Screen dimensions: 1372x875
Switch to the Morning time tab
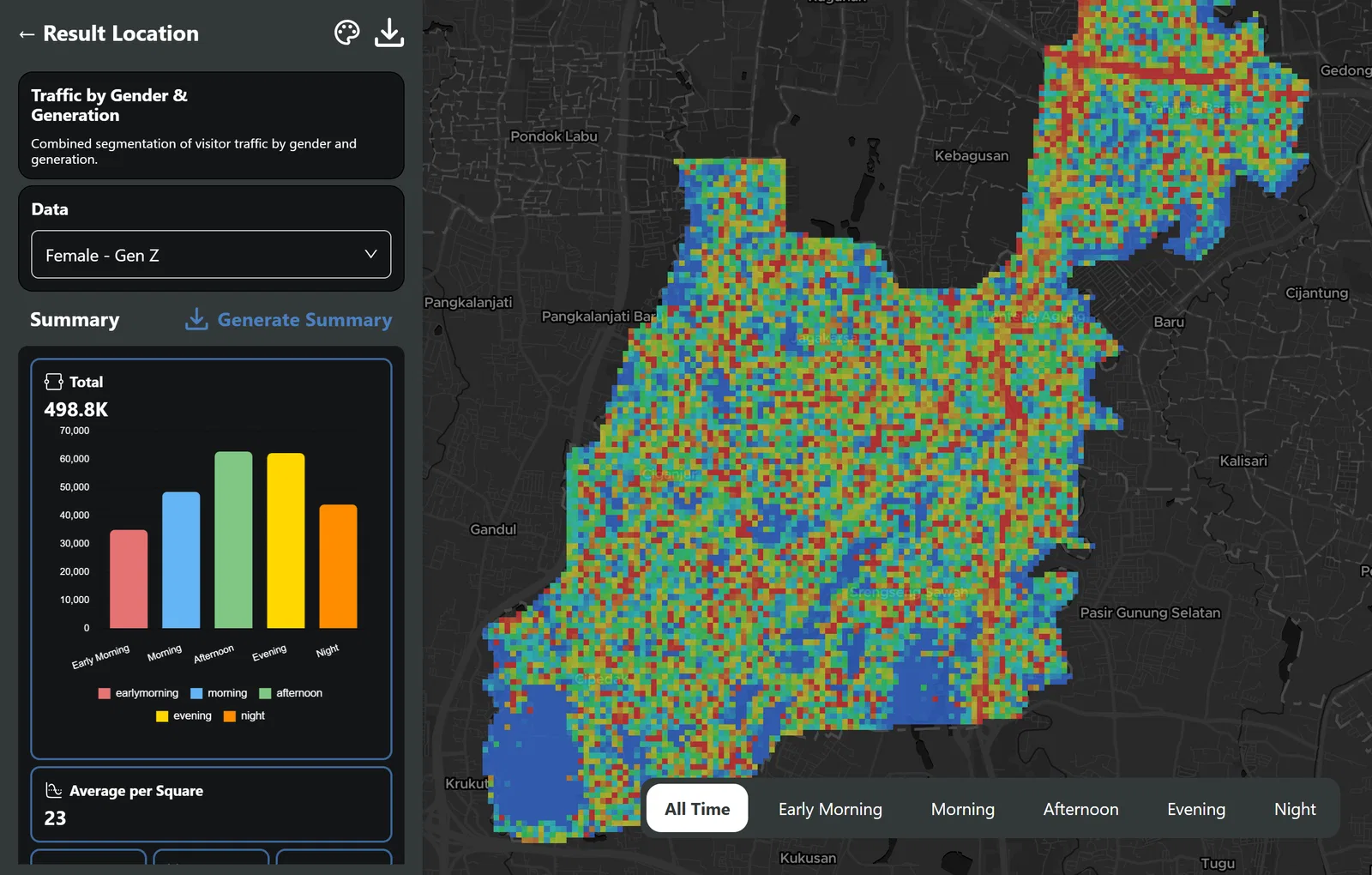click(963, 809)
